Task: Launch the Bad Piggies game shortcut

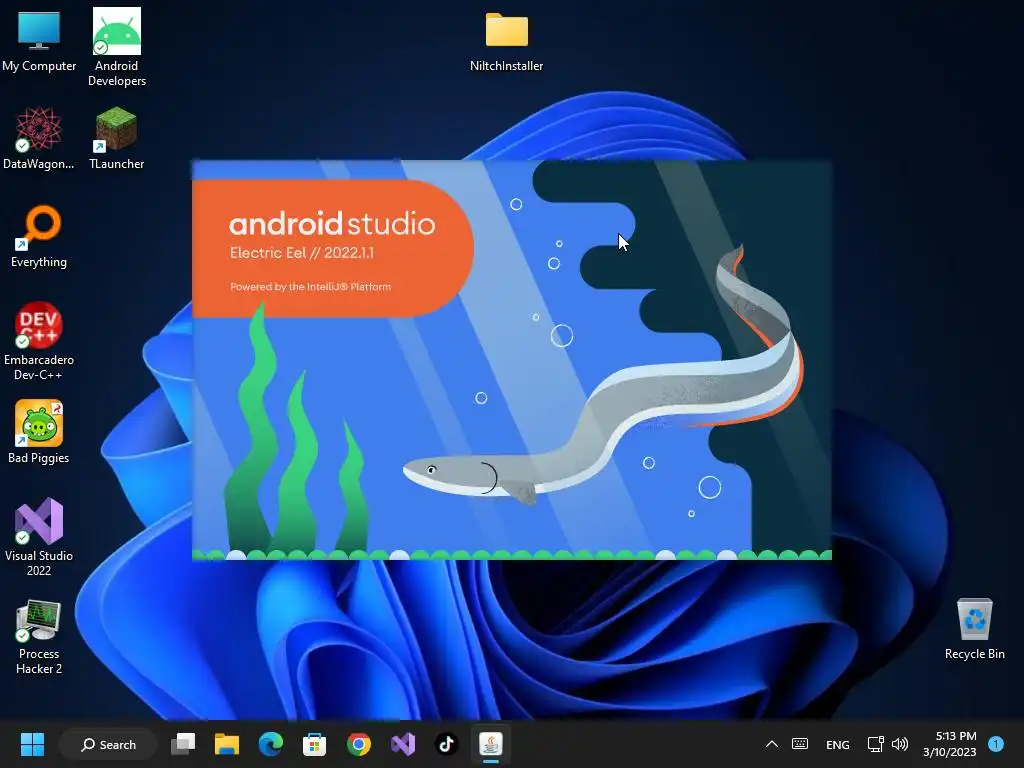Action: pyautogui.click(x=39, y=432)
